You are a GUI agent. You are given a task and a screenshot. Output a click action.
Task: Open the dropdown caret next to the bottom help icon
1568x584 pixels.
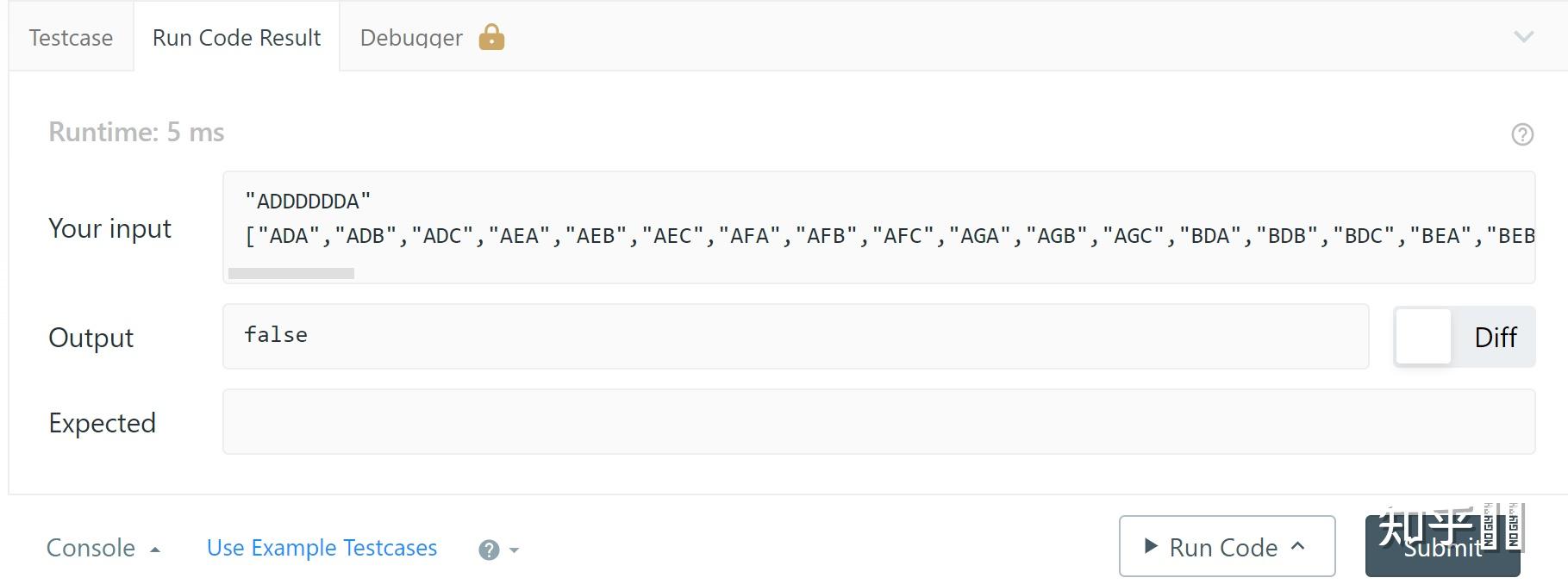tap(515, 550)
